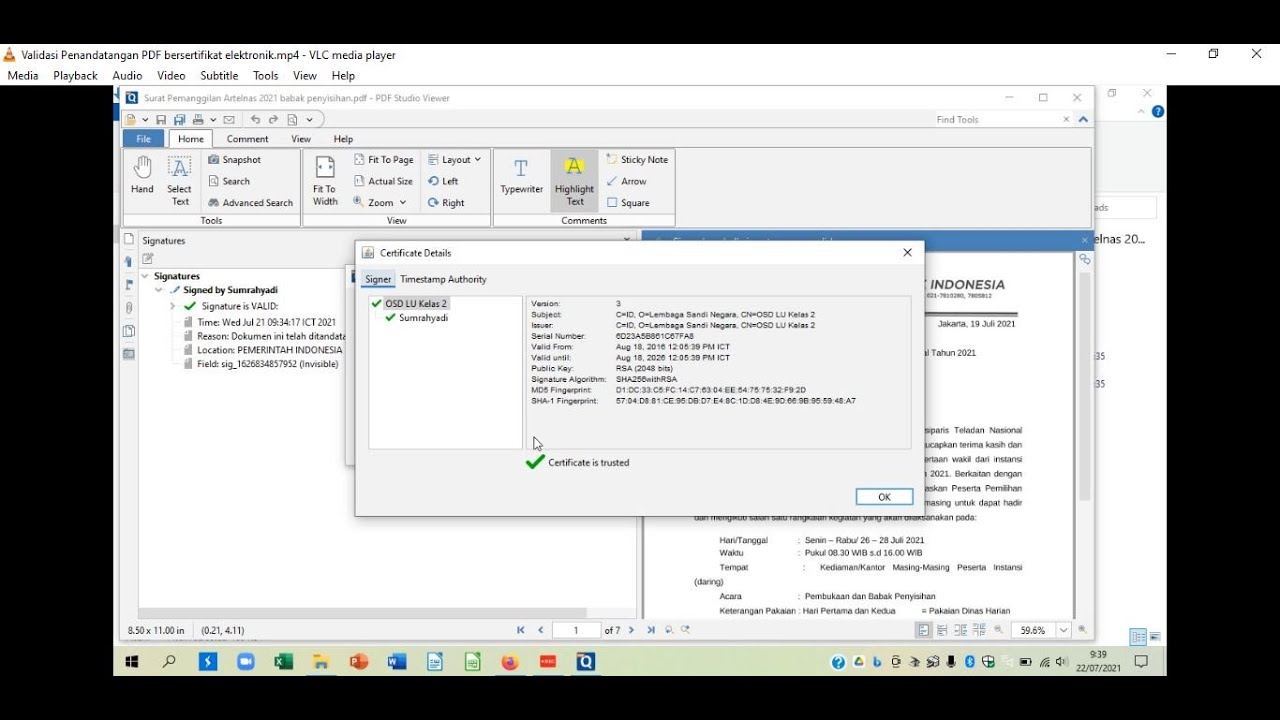This screenshot has height=720, width=1280.
Task: Open the Attachments paperclip sidebar icon
Action: 129,308
